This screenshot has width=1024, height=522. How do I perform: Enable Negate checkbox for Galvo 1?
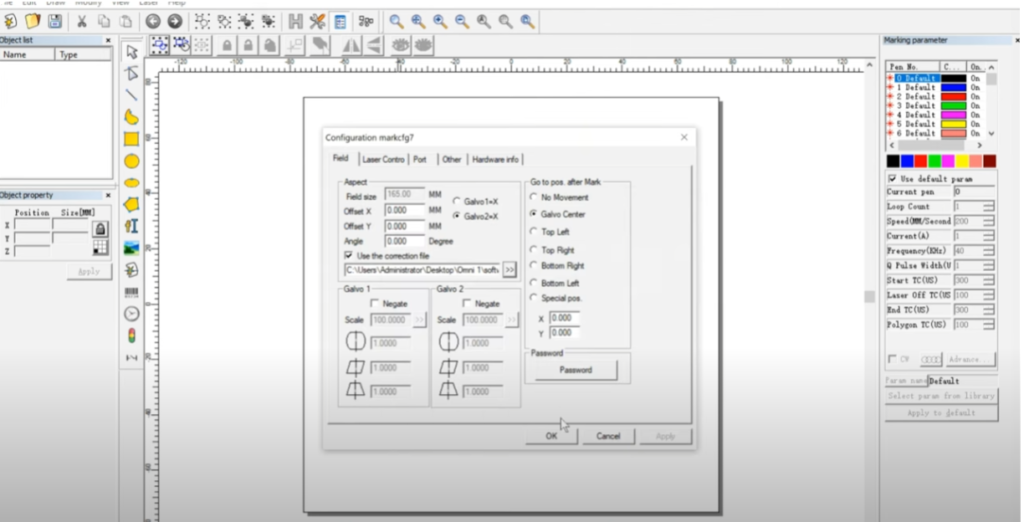coord(375,303)
